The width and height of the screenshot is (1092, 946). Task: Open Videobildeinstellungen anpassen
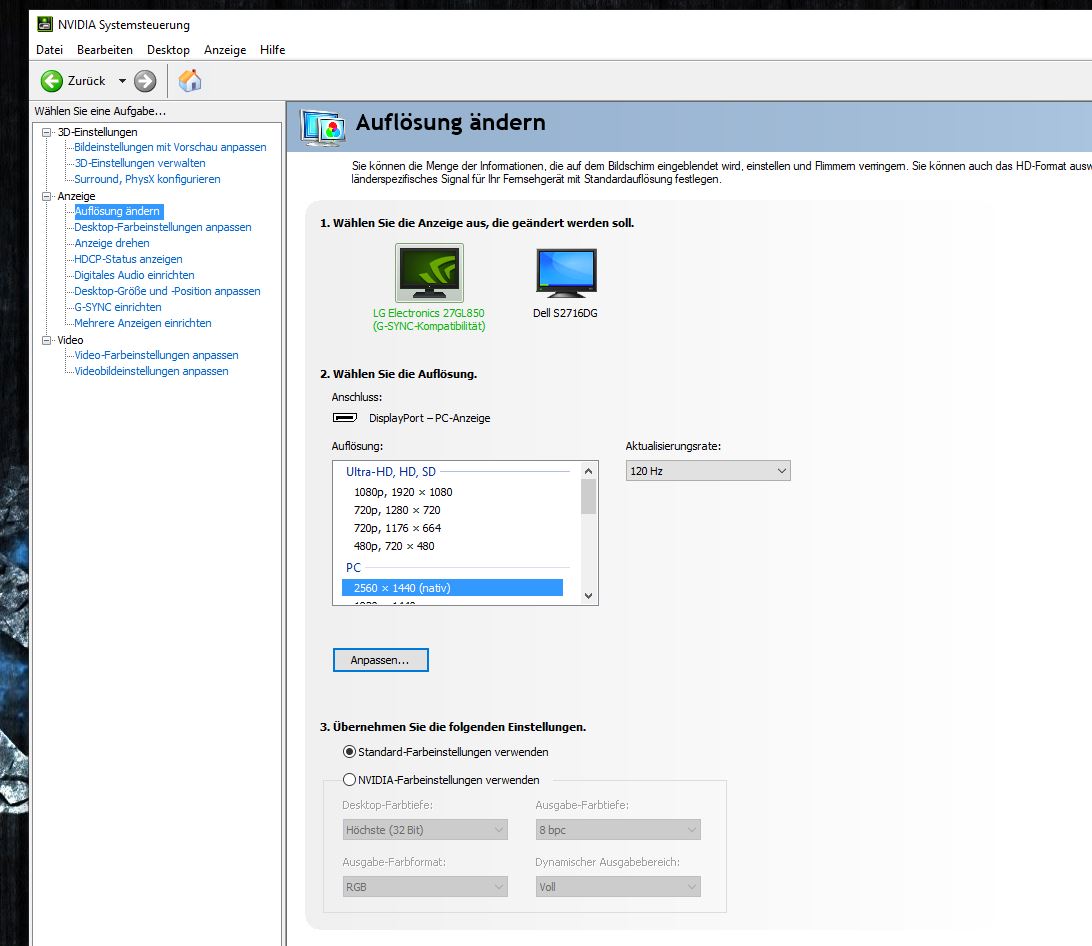pyautogui.click(x=151, y=371)
